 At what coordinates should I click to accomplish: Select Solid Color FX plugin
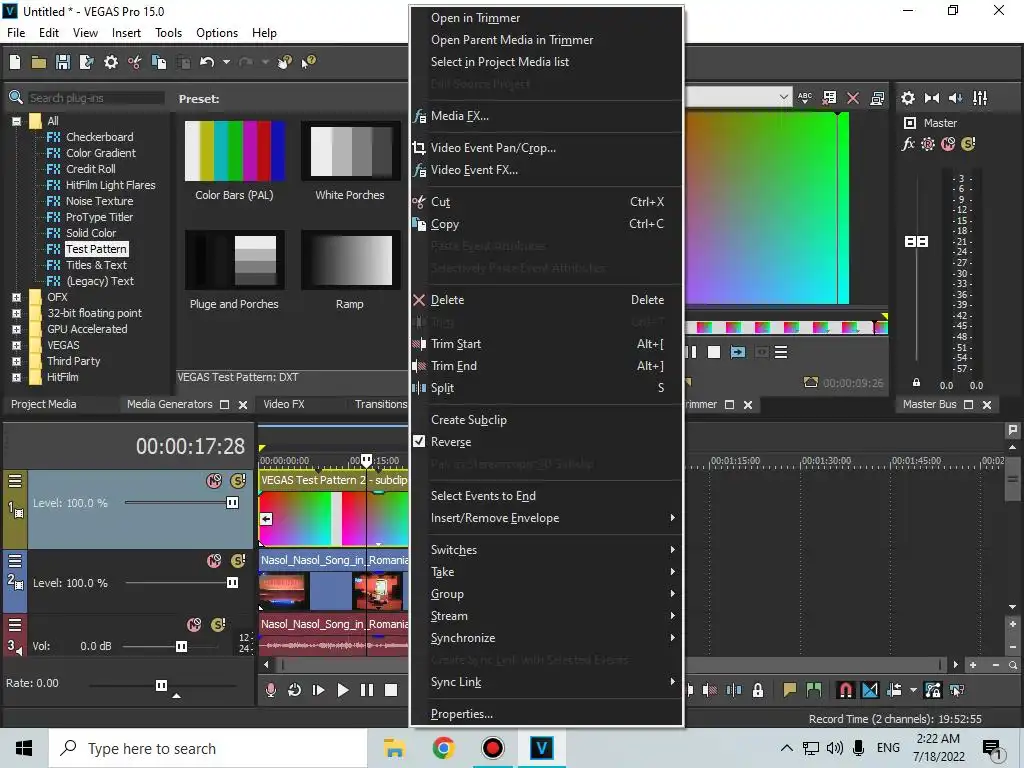(x=91, y=233)
